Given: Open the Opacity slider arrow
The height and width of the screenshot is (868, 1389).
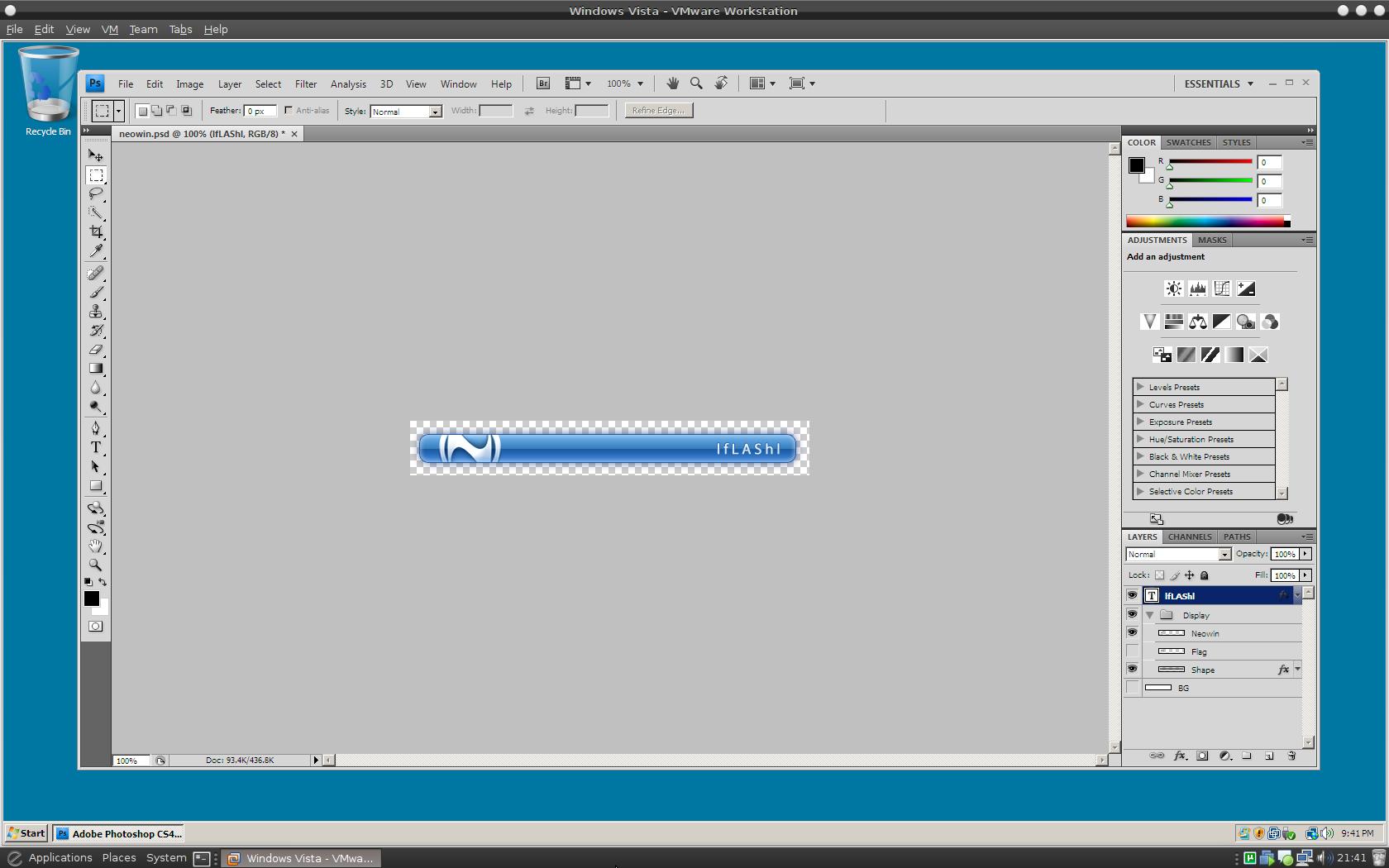Looking at the screenshot, I should [1305, 554].
